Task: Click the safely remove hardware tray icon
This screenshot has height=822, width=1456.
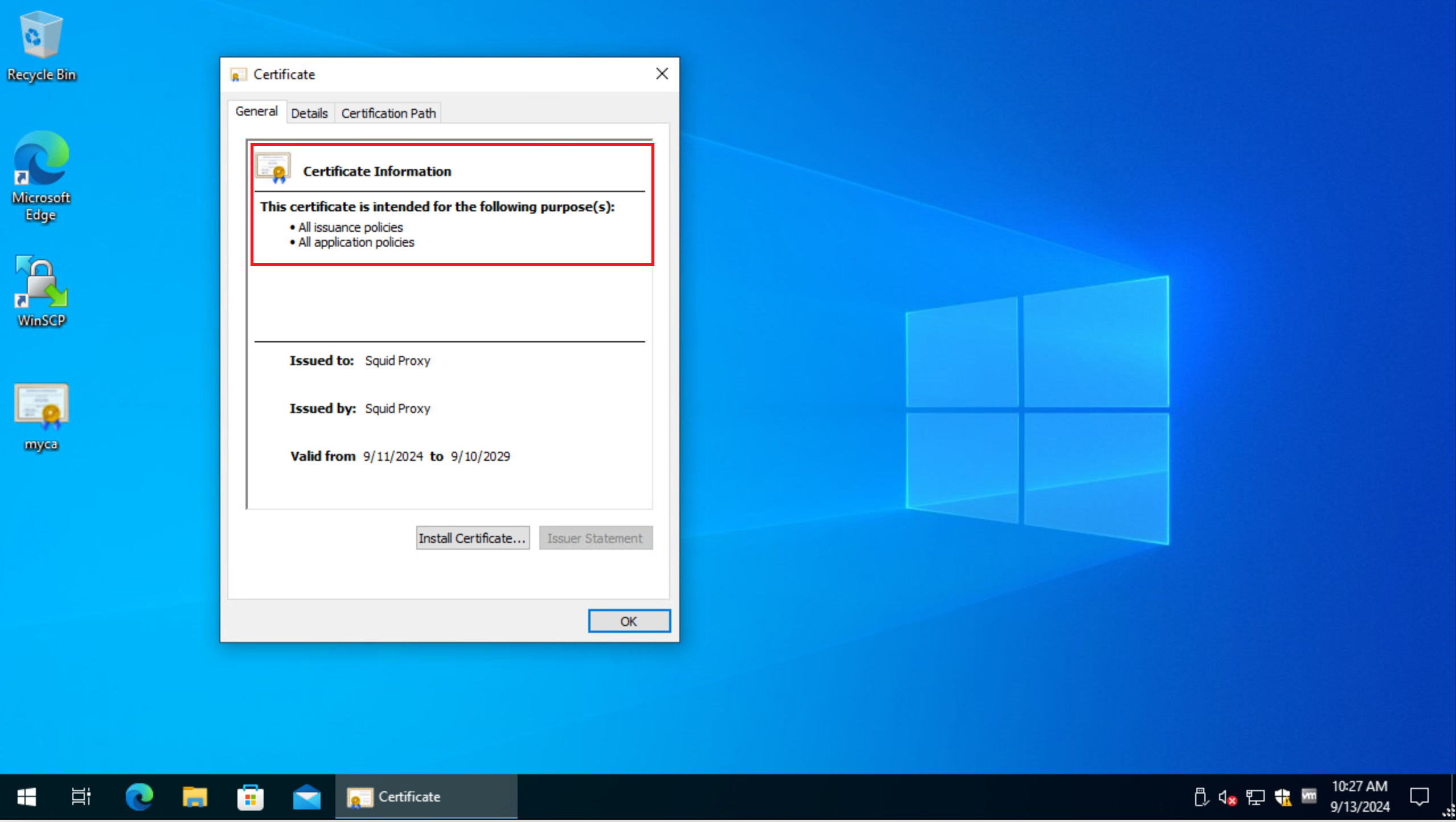Action: coord(1201,797)
